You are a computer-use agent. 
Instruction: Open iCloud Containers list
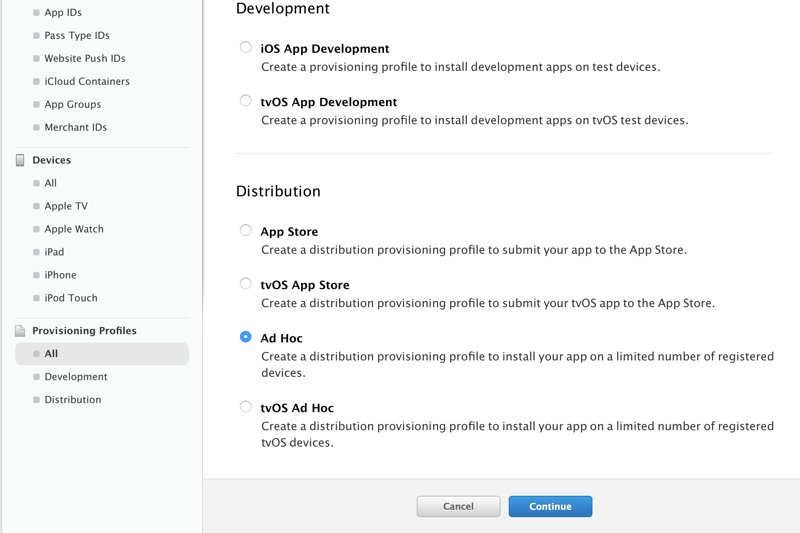(x=86, y=82)
